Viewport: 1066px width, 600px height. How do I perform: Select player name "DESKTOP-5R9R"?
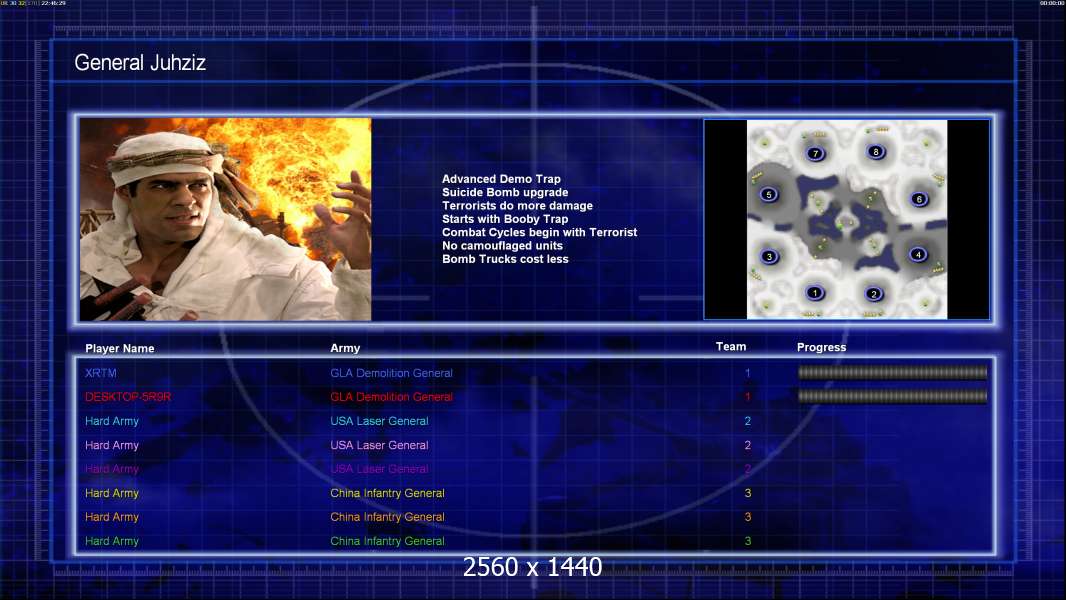(x=128, y=397)
